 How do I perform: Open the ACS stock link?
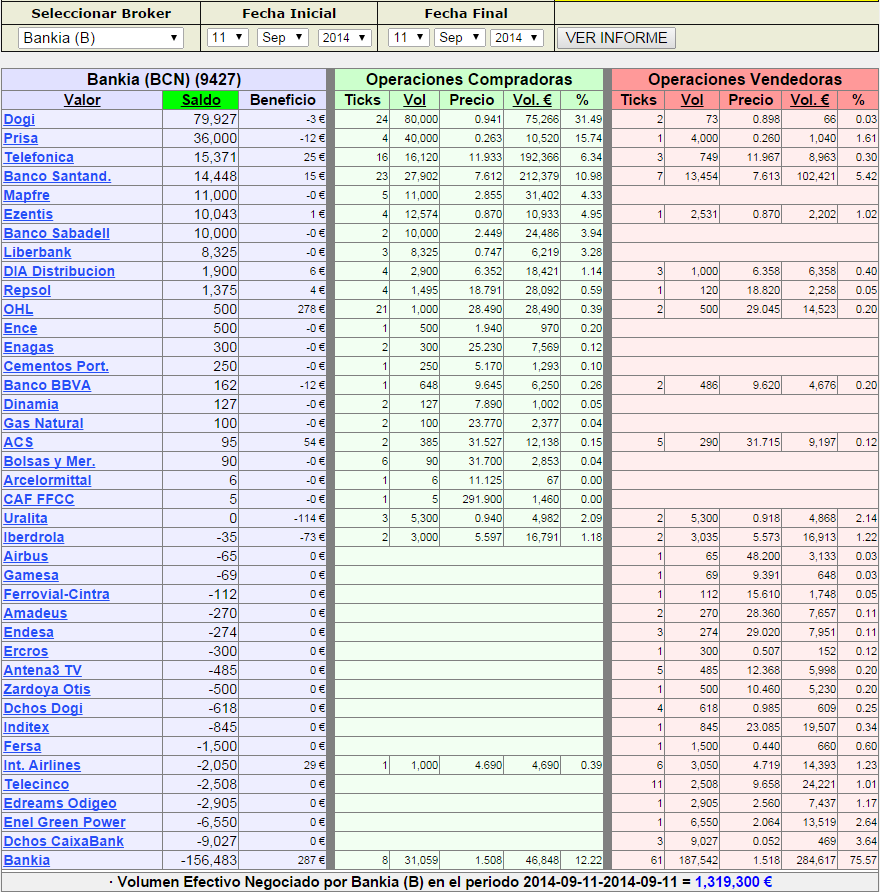[18, 443]
